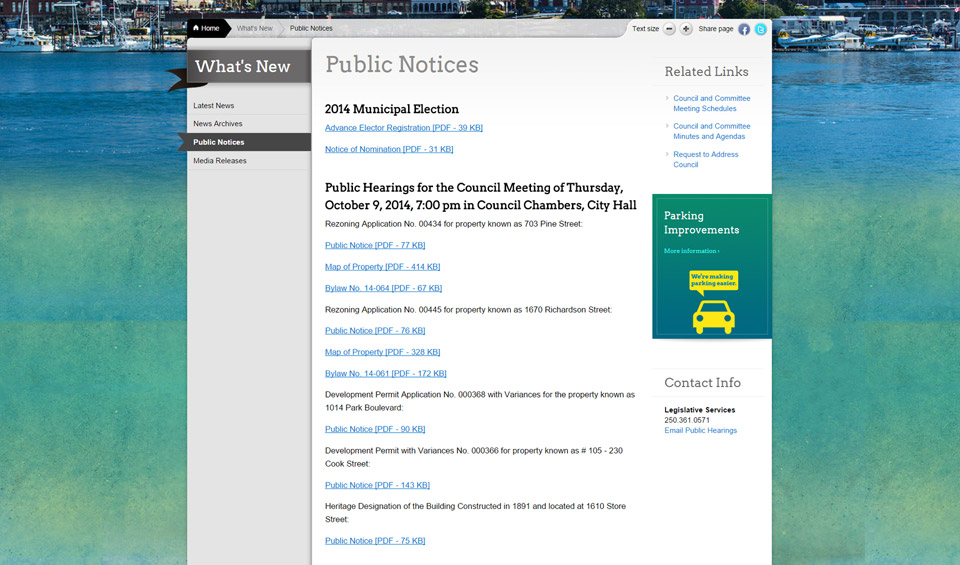The image size is (960, 565).
Task: Select Public Notices sidebar item
Action: click(219, 142)
